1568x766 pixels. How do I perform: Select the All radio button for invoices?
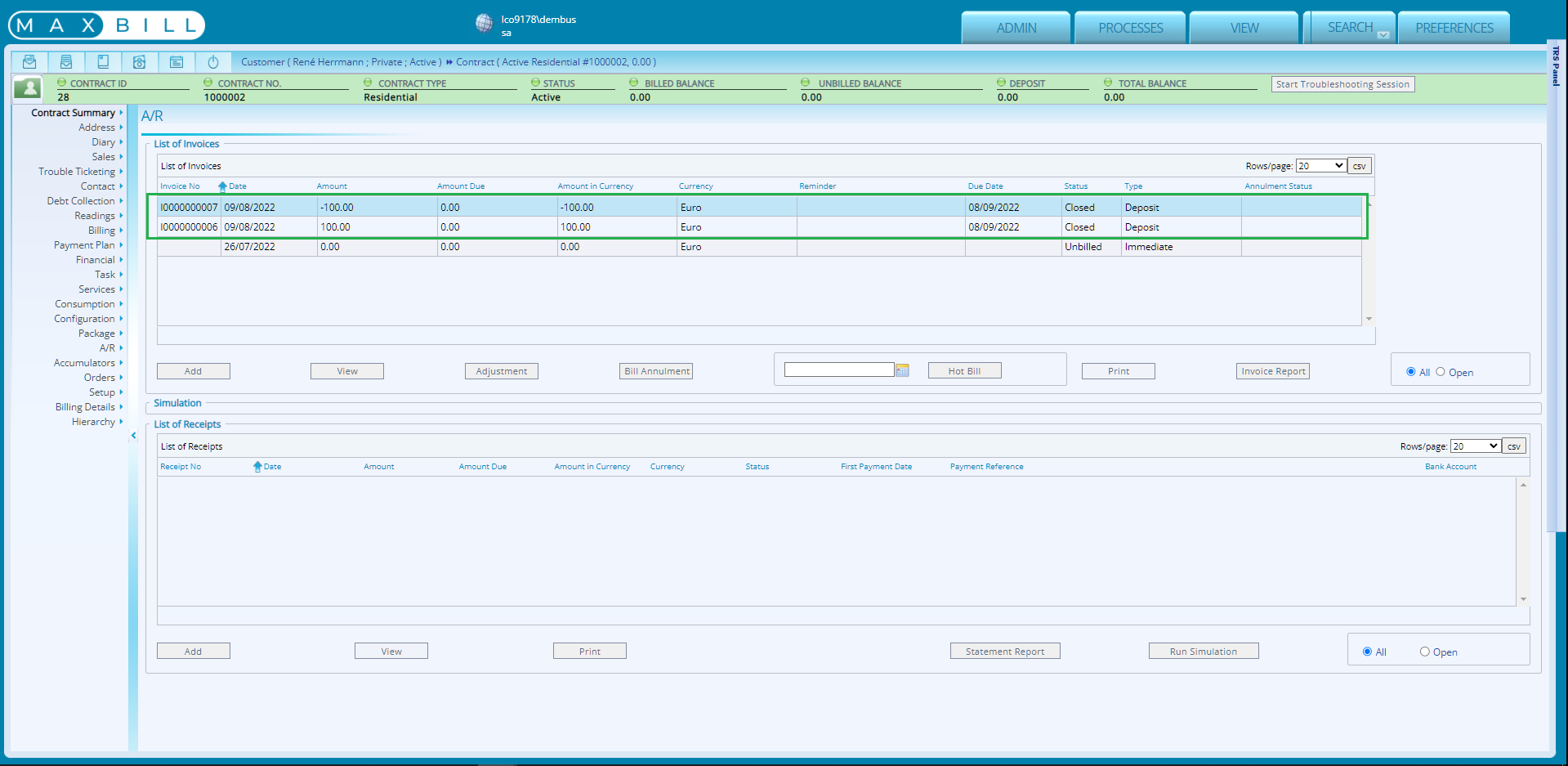1411,371
